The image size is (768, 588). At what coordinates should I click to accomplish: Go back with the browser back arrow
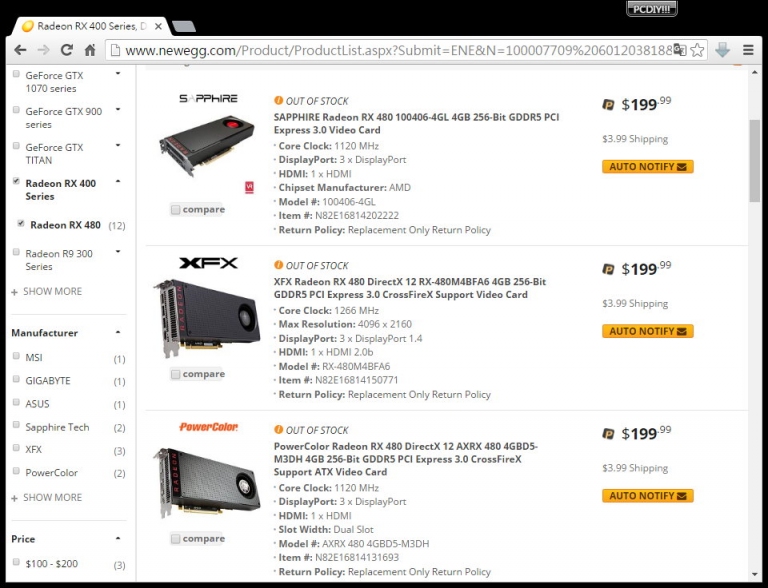[x=20, y=50]
